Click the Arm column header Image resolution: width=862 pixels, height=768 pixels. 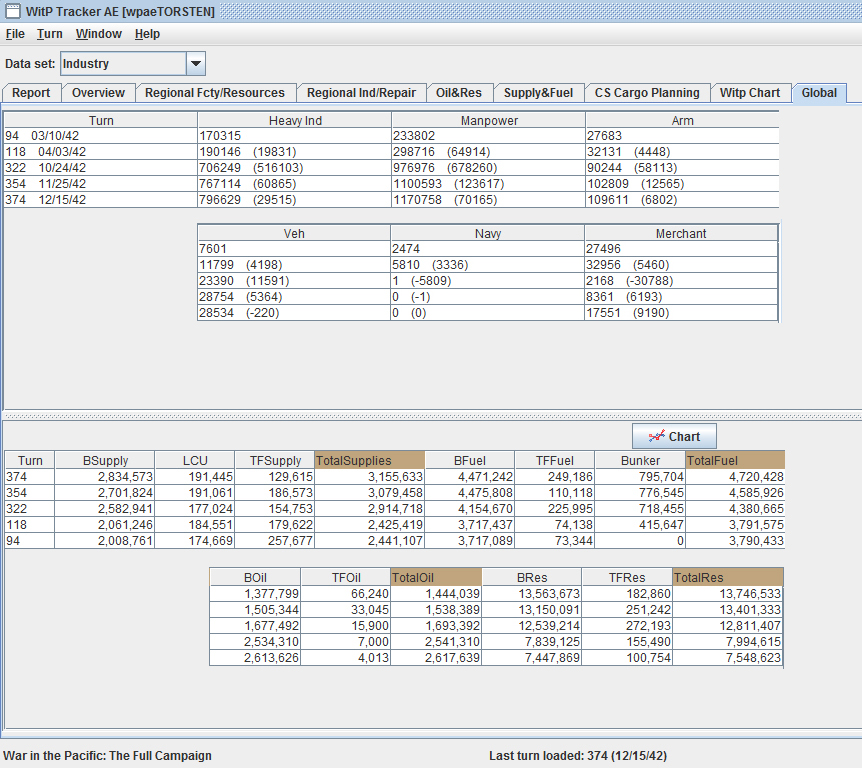tap(682, 120)
